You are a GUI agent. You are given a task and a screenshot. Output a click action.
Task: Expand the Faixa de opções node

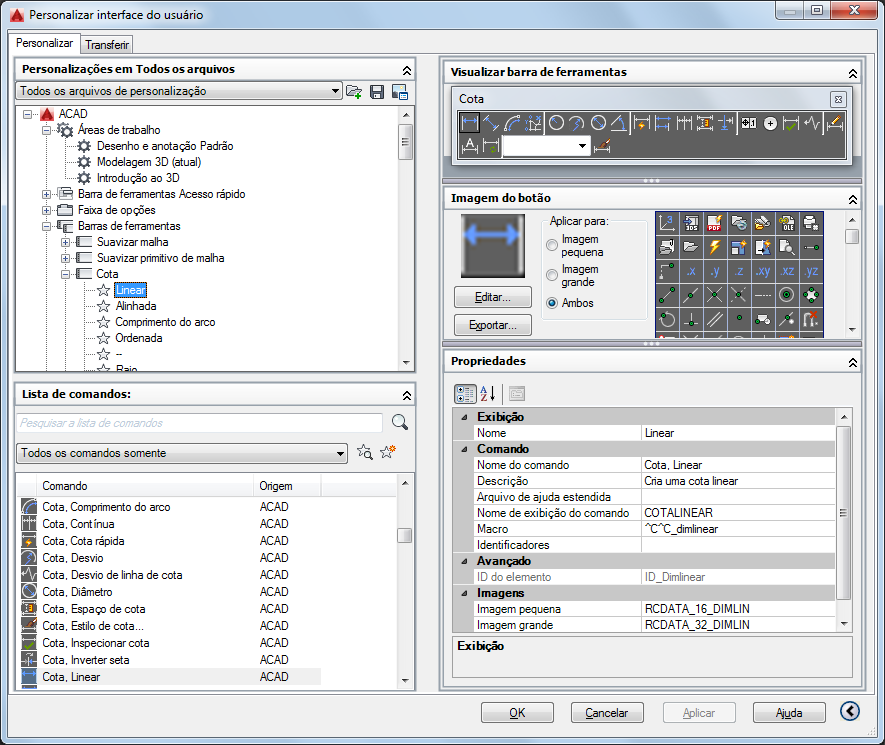tap(46, 210)
